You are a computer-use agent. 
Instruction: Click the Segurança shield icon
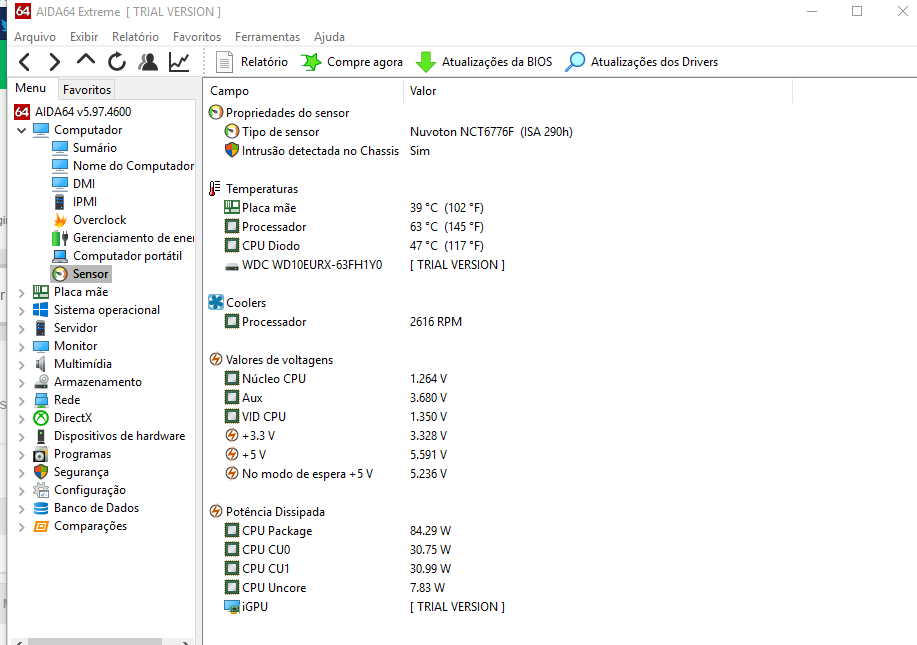(41, 472)
